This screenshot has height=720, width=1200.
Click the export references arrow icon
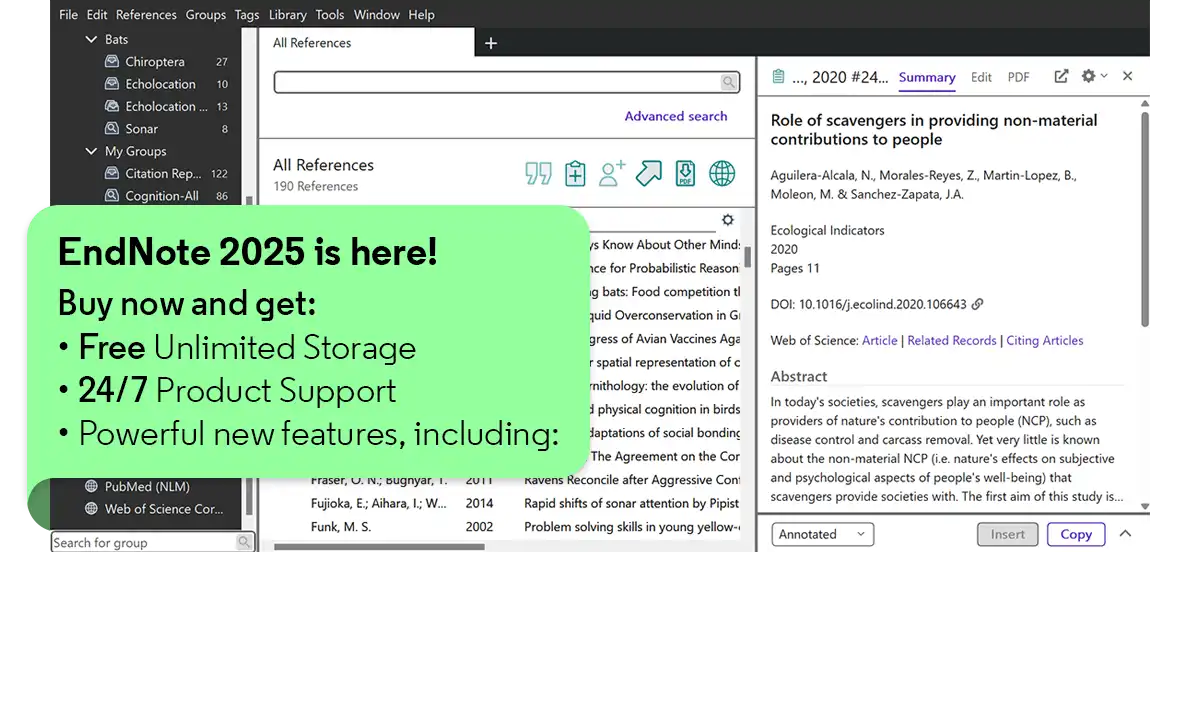(649, 174)
